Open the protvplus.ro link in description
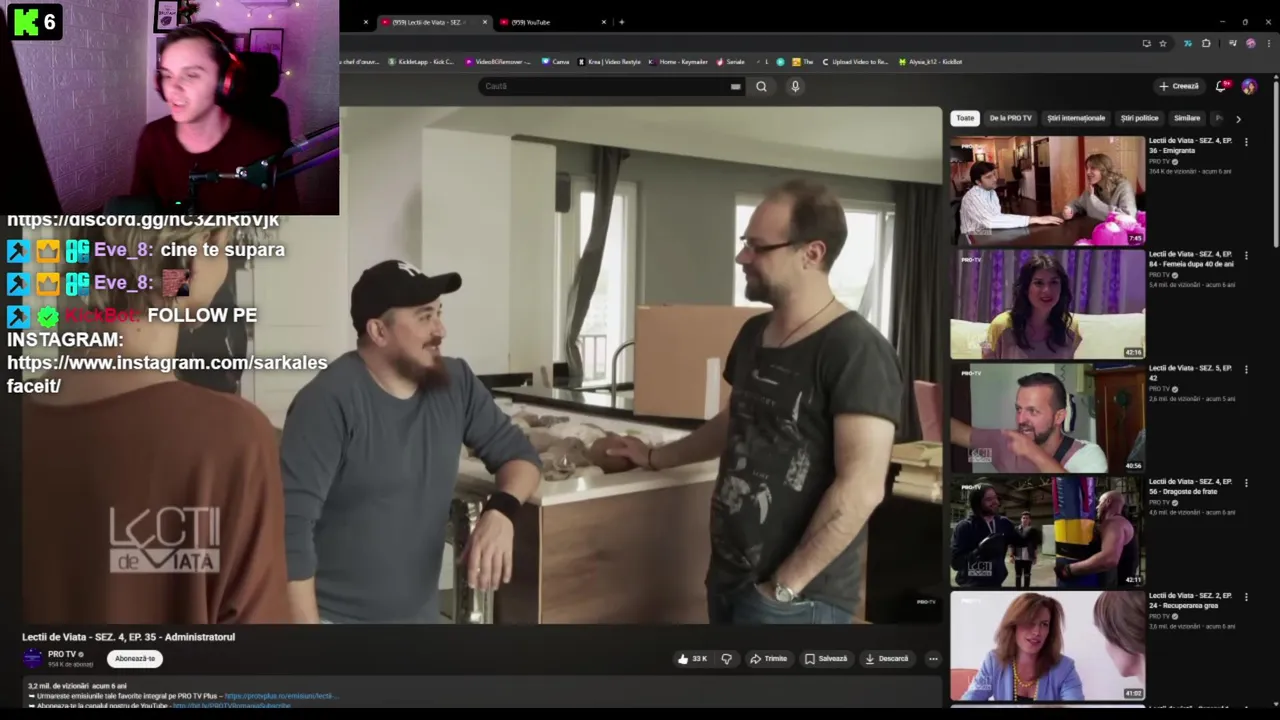 pos(281,696)
